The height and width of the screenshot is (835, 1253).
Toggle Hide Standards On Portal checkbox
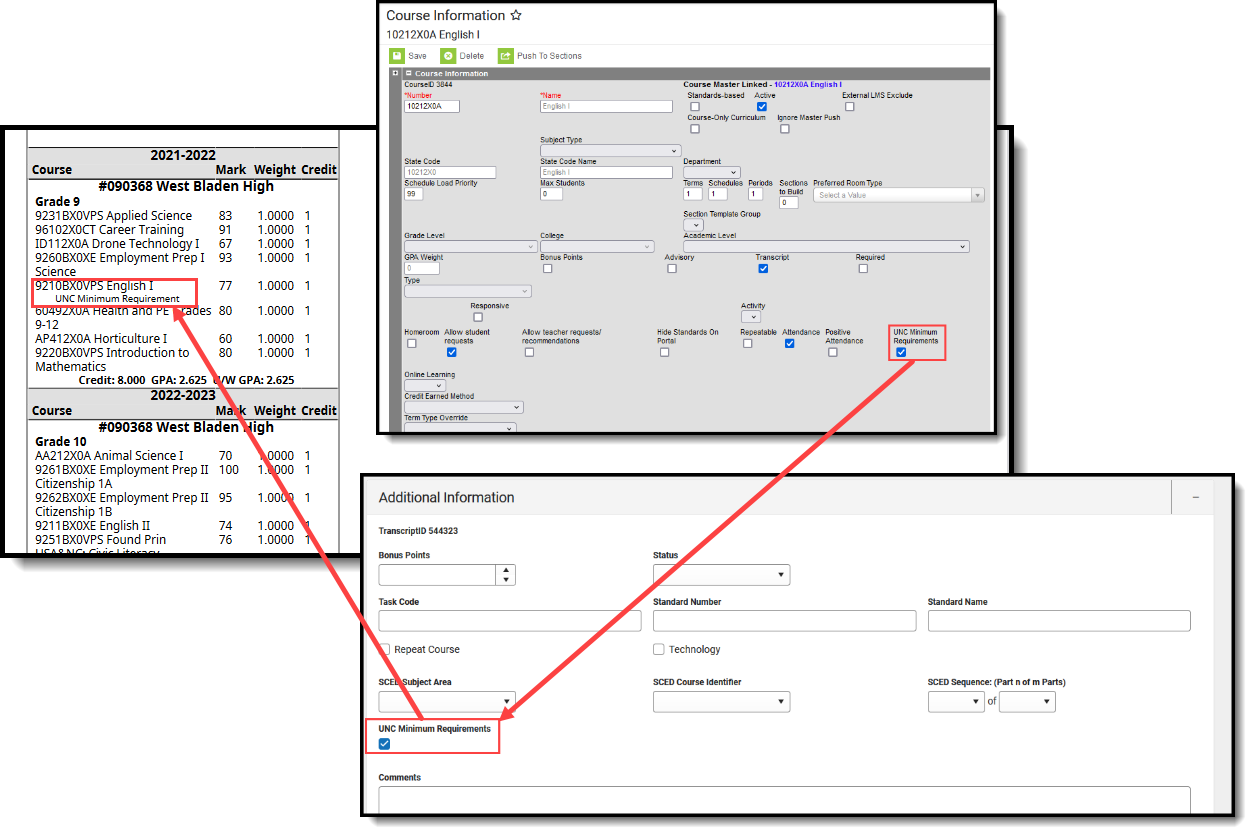tap(664, 352)
